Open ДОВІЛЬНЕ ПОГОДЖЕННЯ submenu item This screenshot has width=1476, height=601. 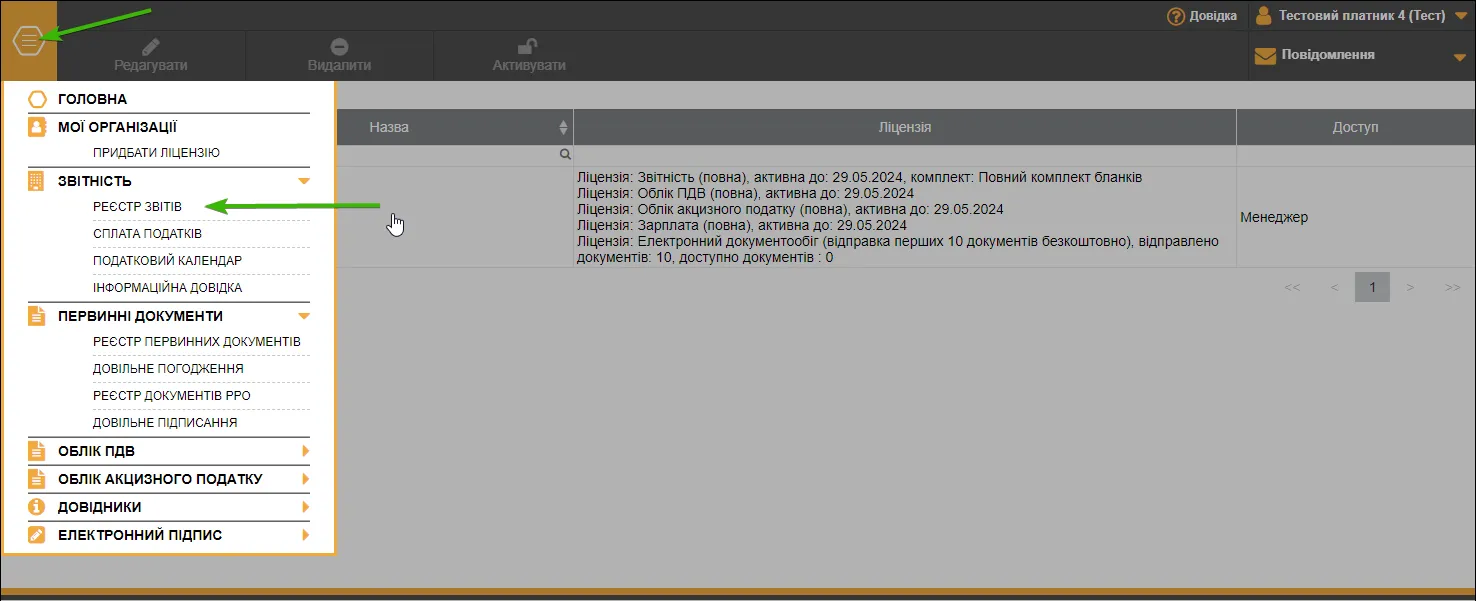[x=168, y=368]
